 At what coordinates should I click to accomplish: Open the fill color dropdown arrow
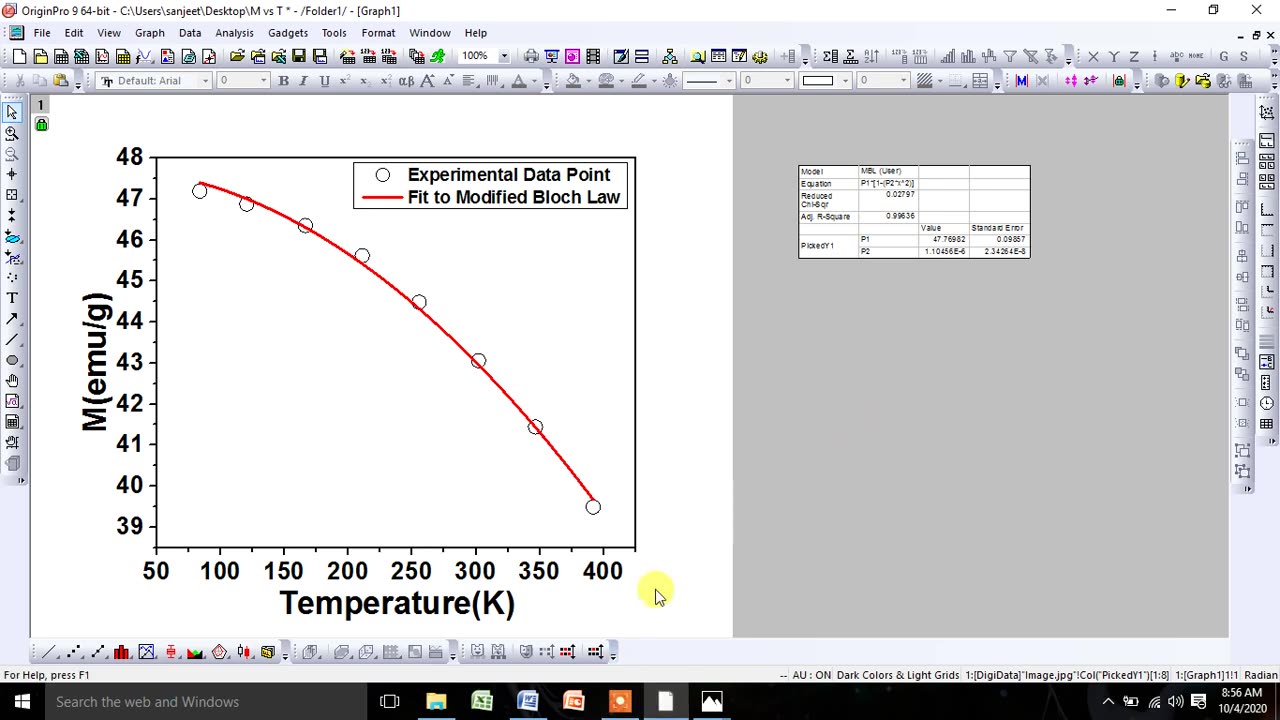point(587,81)
